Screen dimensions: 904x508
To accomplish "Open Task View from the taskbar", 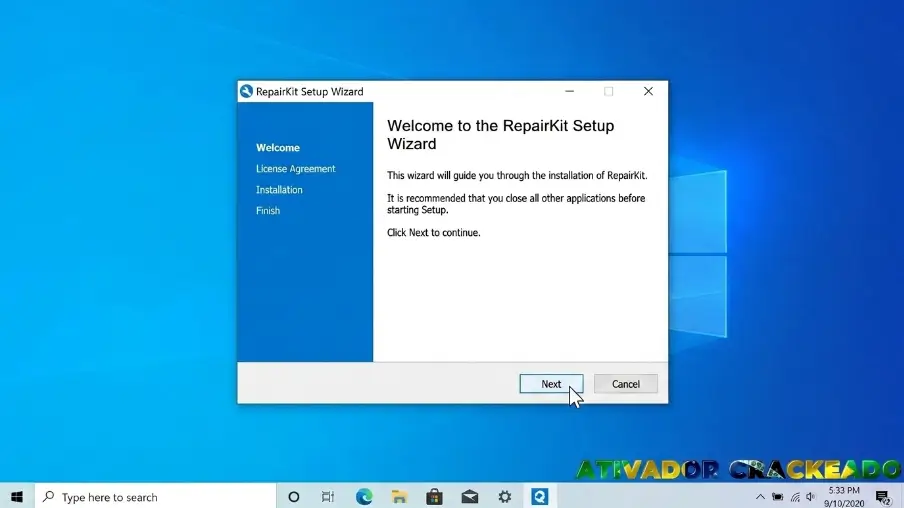I will tap(328, 496).
